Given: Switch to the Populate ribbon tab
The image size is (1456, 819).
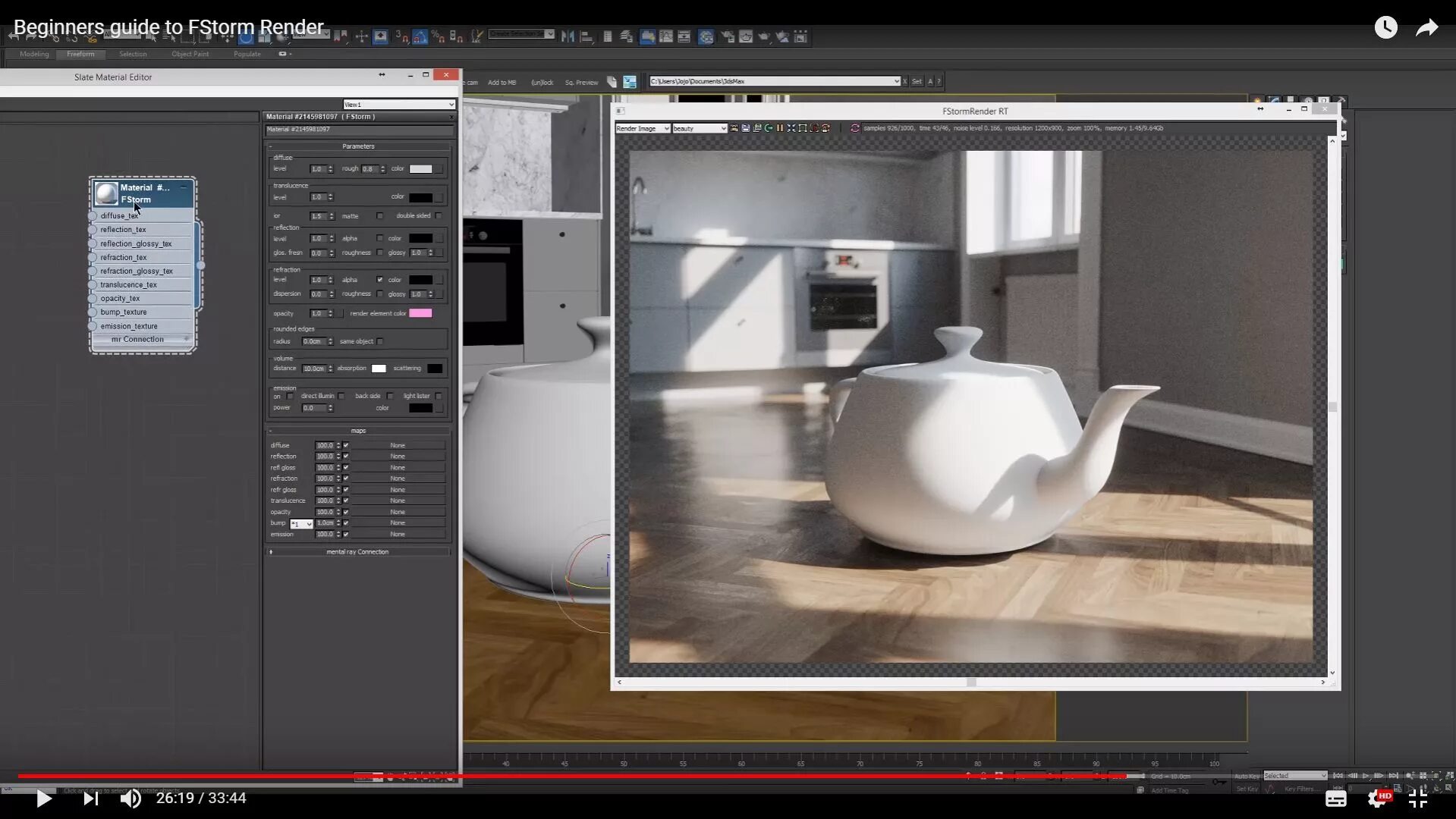Looking at the screenshot, I should pos(247,54).
